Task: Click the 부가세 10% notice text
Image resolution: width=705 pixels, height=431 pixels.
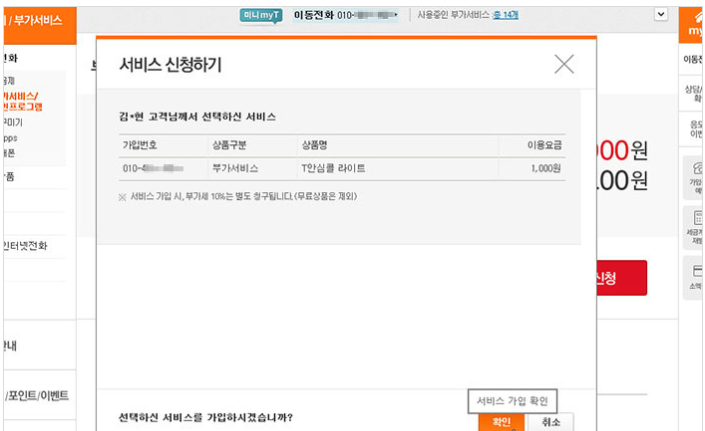Action: pyautogui.click(x=238, y=196)
